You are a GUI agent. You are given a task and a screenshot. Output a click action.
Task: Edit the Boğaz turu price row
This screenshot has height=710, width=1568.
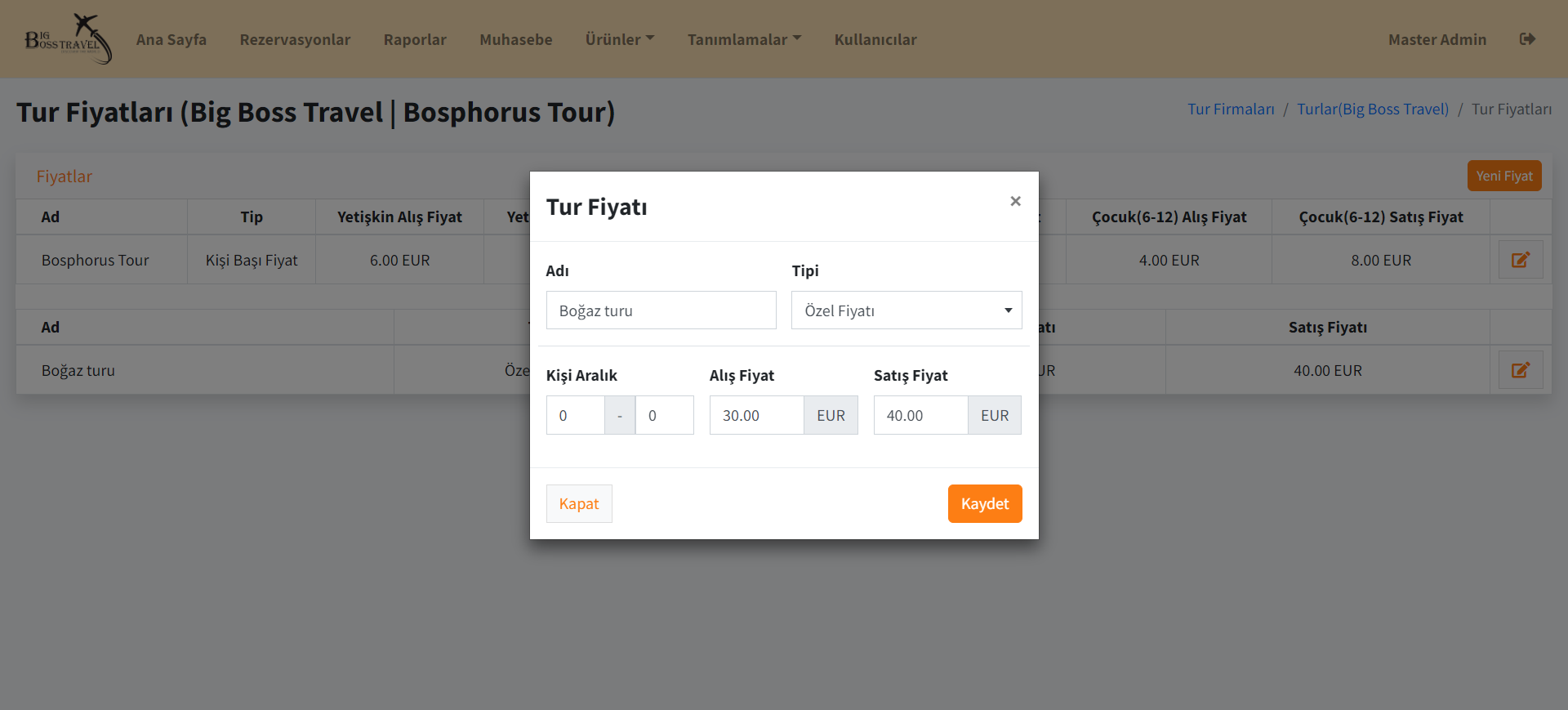click(1521, 370)
